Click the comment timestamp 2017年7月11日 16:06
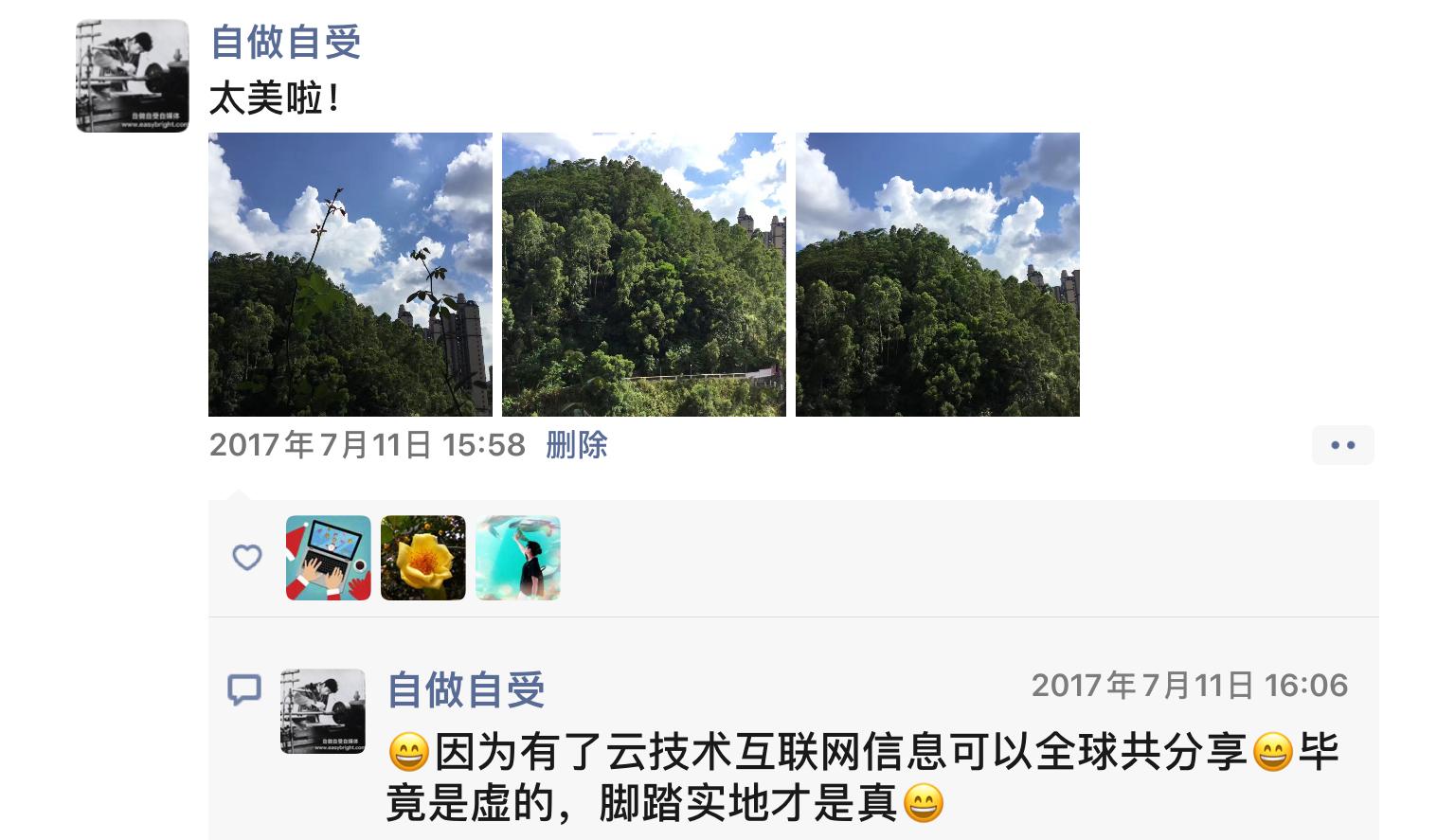This screenshot has height=840, width=1455. pyautogui.click(x=1190, y=686)
